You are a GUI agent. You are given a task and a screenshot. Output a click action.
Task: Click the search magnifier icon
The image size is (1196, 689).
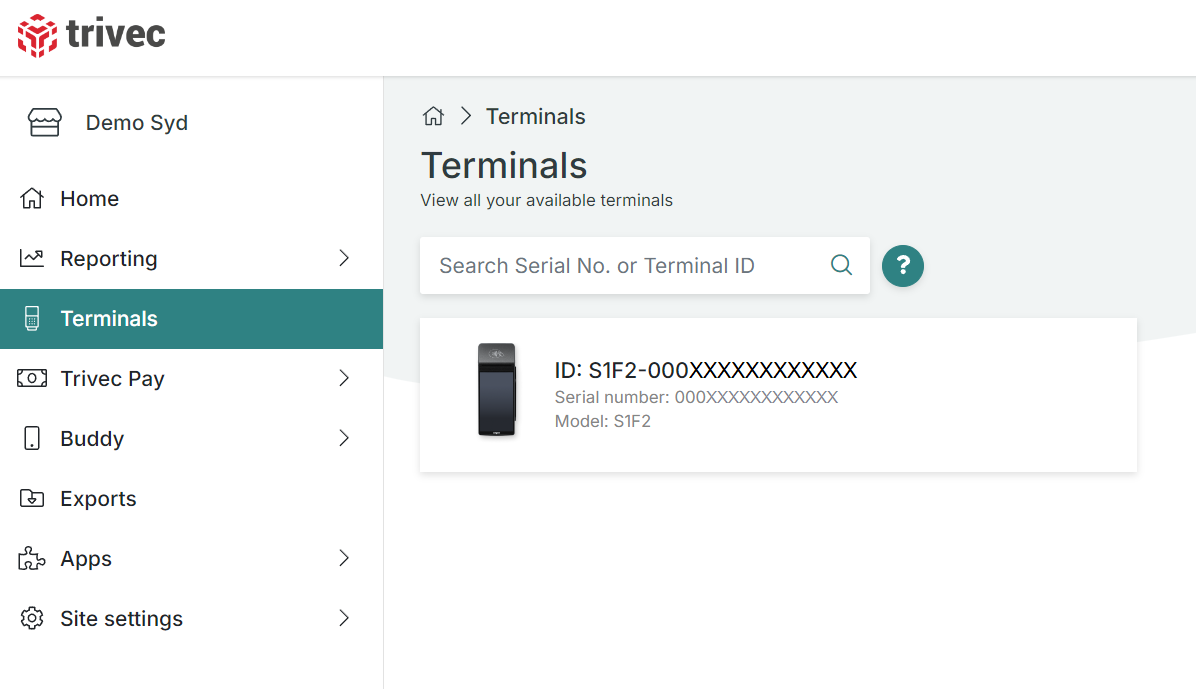click(x=841, y=265)
